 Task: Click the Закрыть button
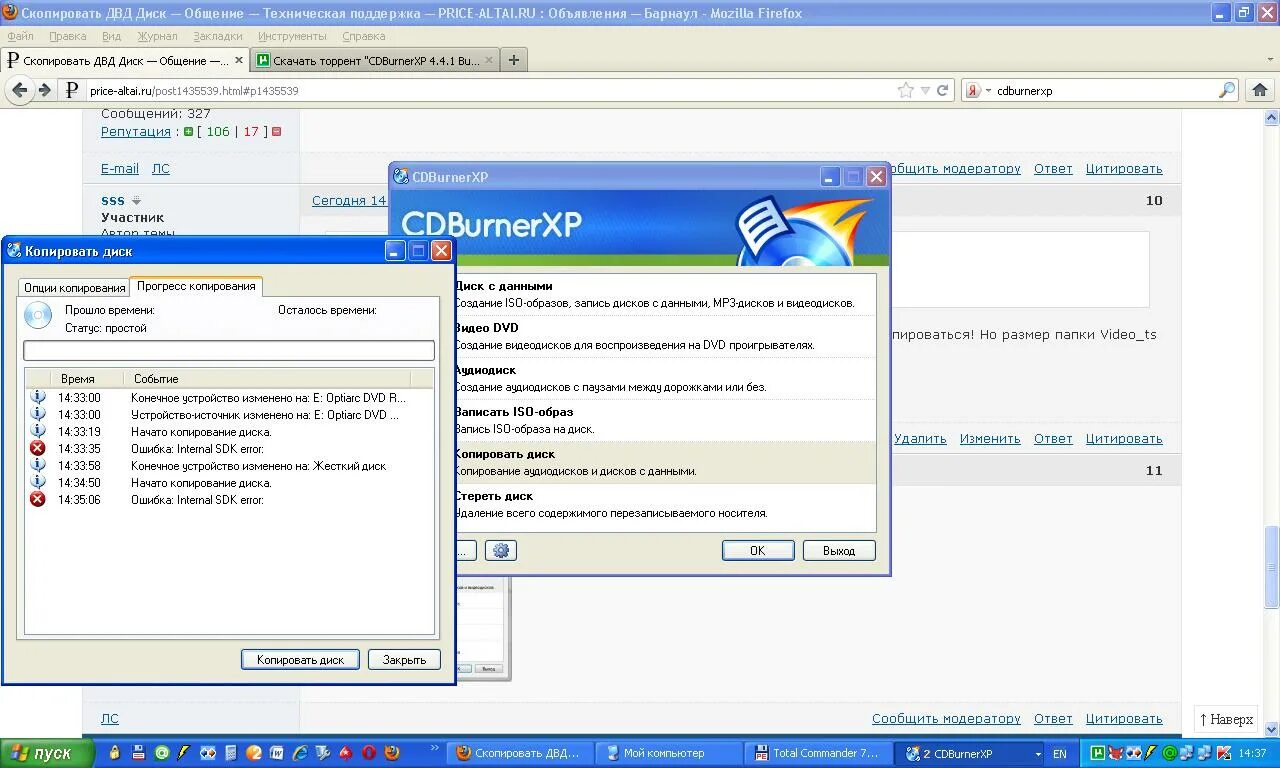(404, 660)
